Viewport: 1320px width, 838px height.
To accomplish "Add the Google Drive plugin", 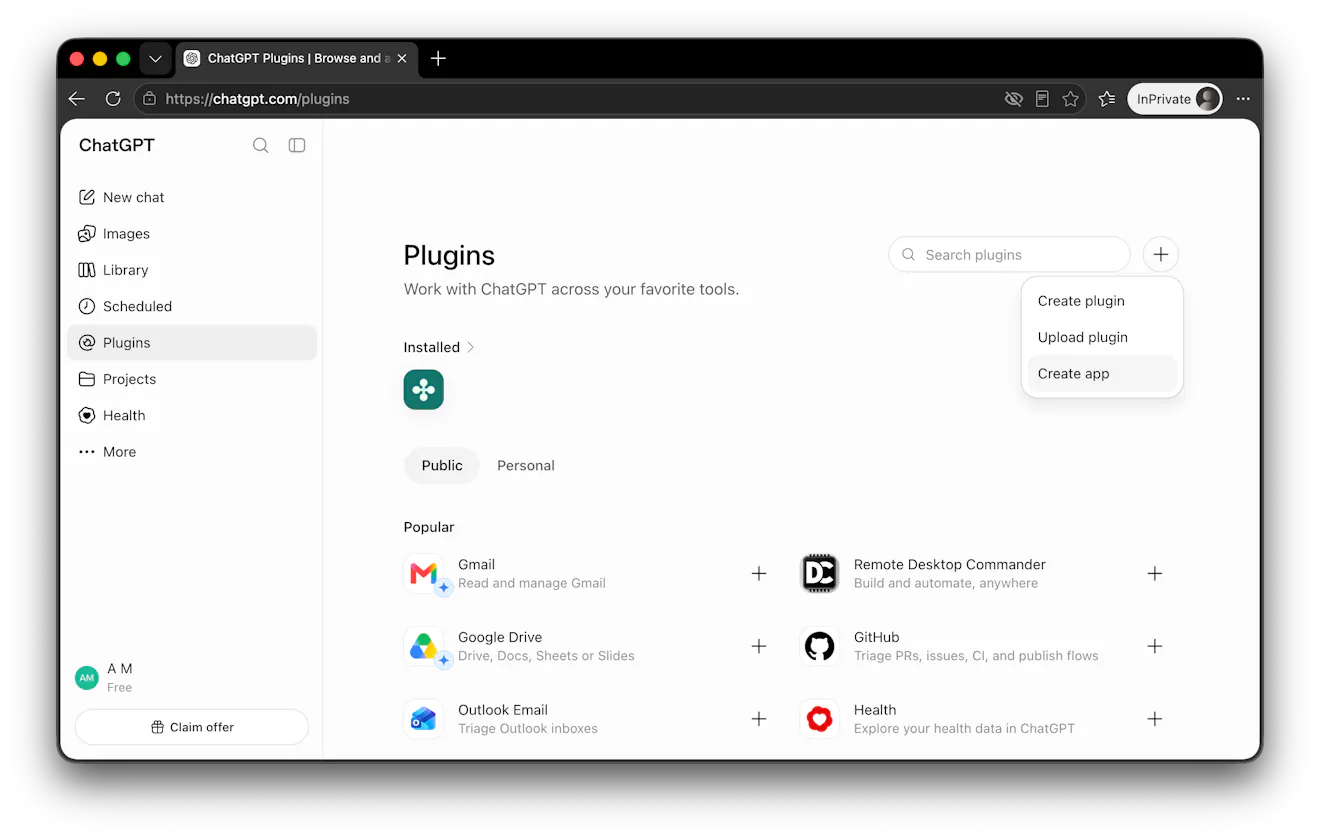I will click(x=759, y=646).
